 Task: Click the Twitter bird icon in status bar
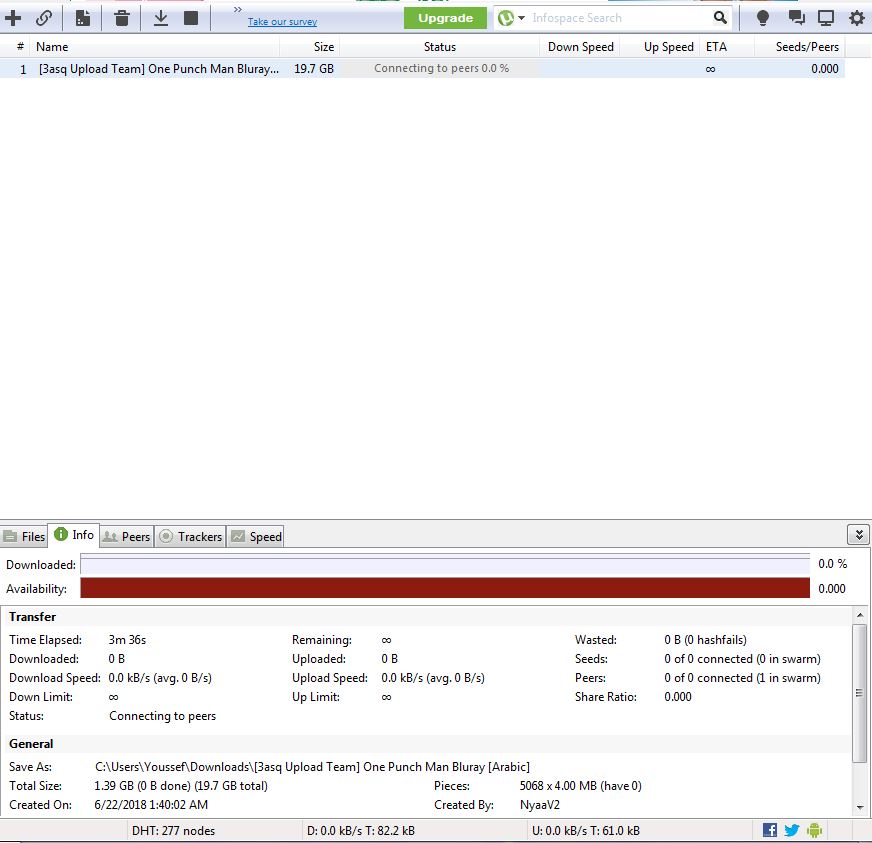click(x=791, y=830)
